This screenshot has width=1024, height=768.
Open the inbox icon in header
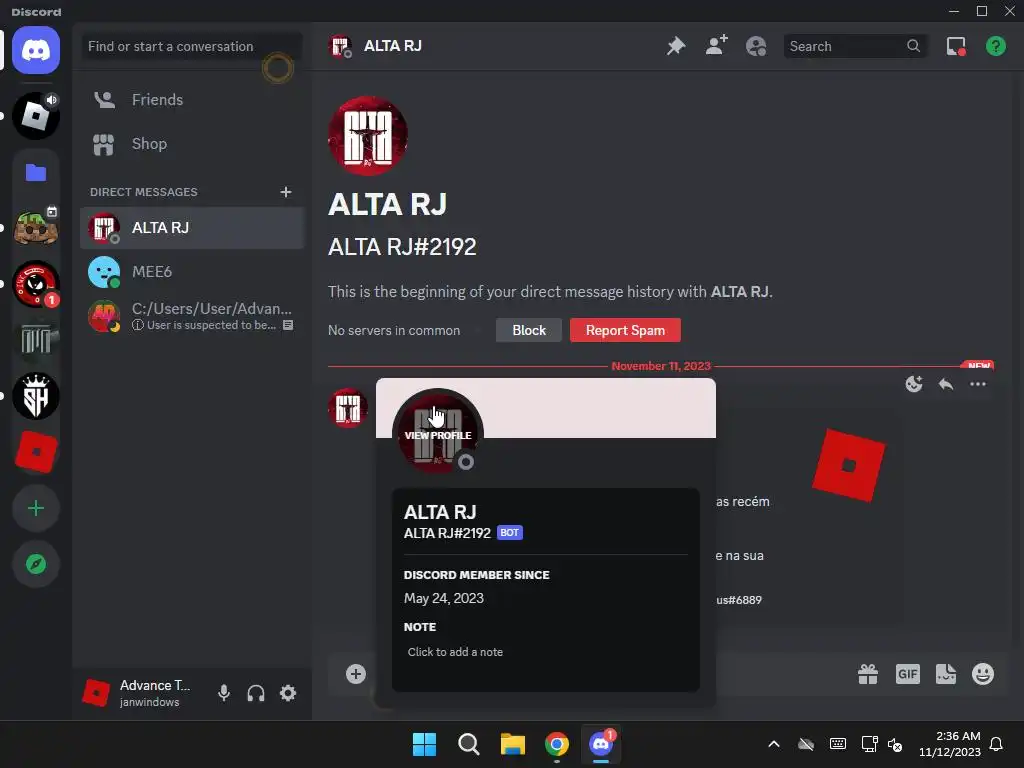tap(956, 46)
